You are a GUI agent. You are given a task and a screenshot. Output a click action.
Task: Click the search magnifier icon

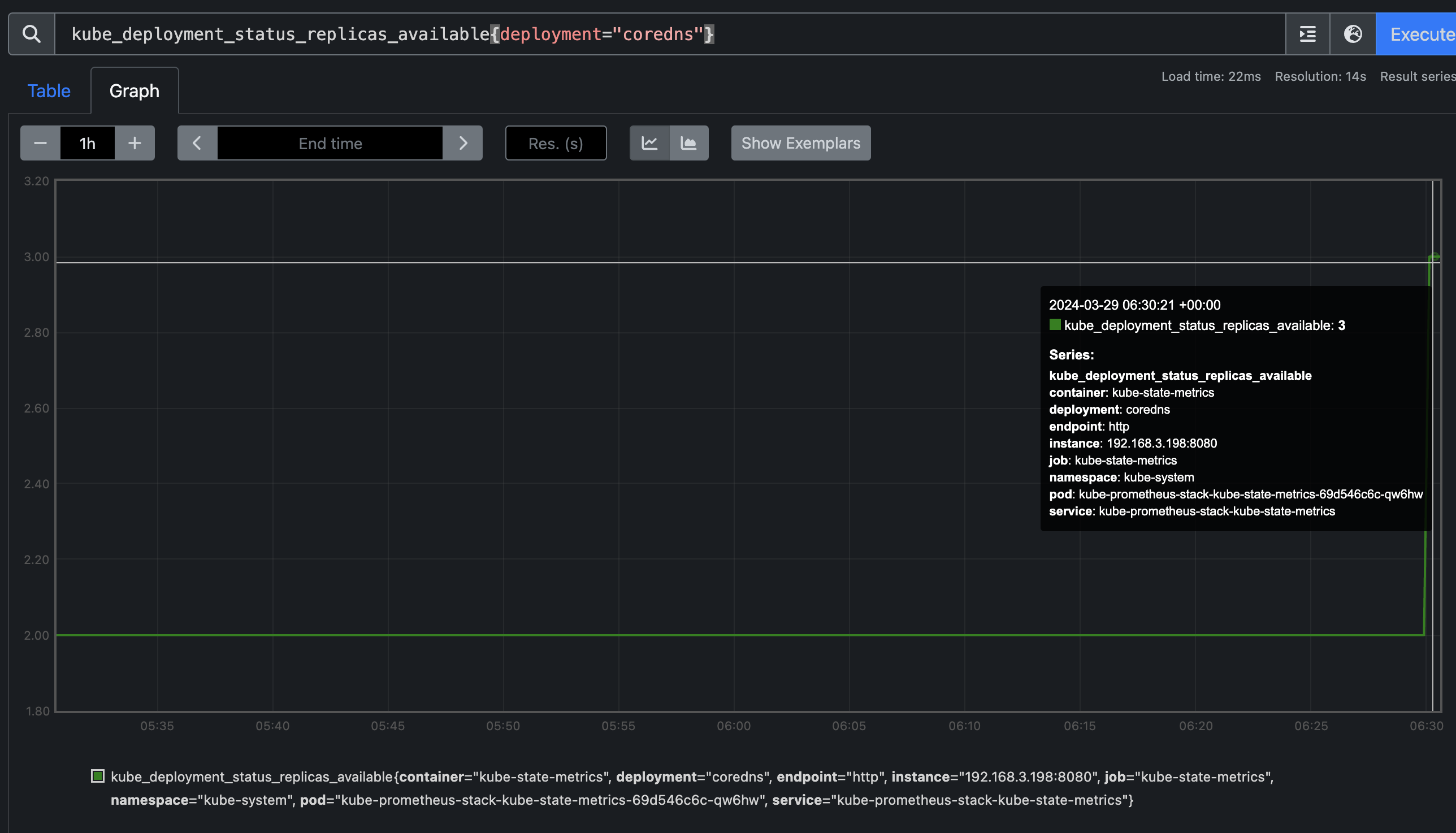coord(32,34)
